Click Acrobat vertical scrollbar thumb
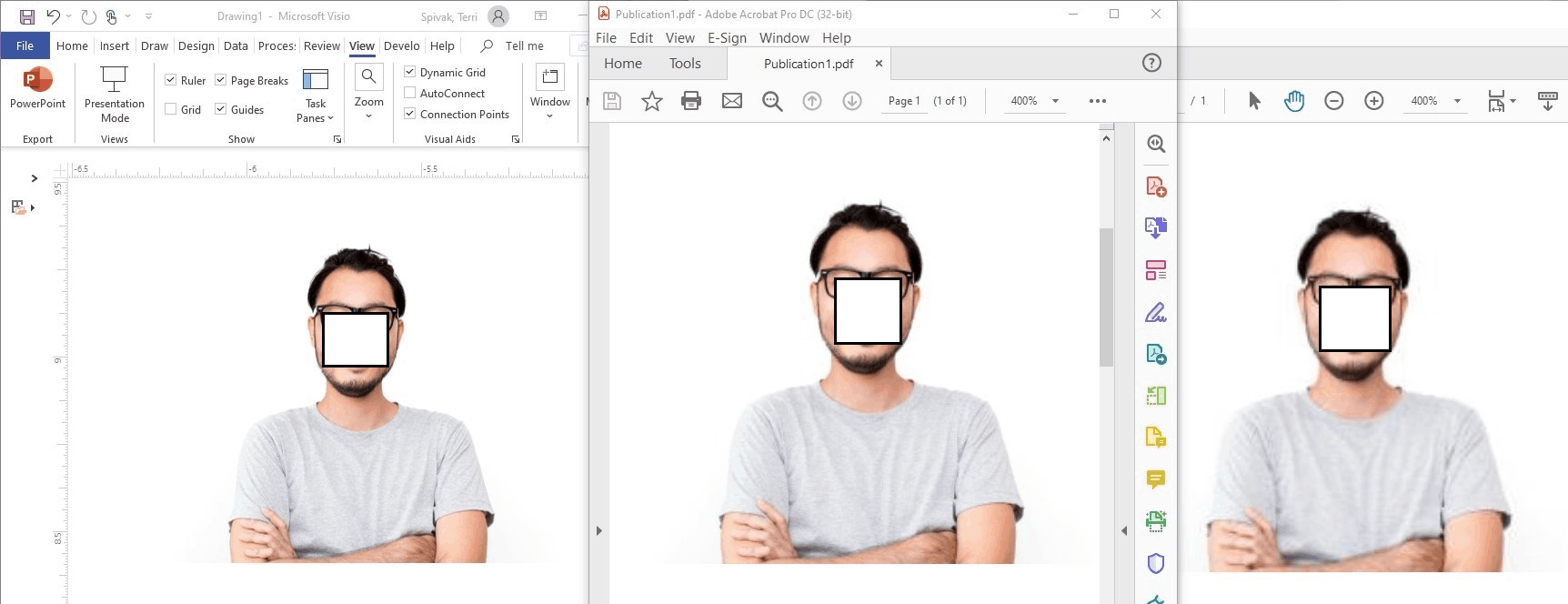The height and width of the screenshot is (604, 1568). tap(1106, 297)
